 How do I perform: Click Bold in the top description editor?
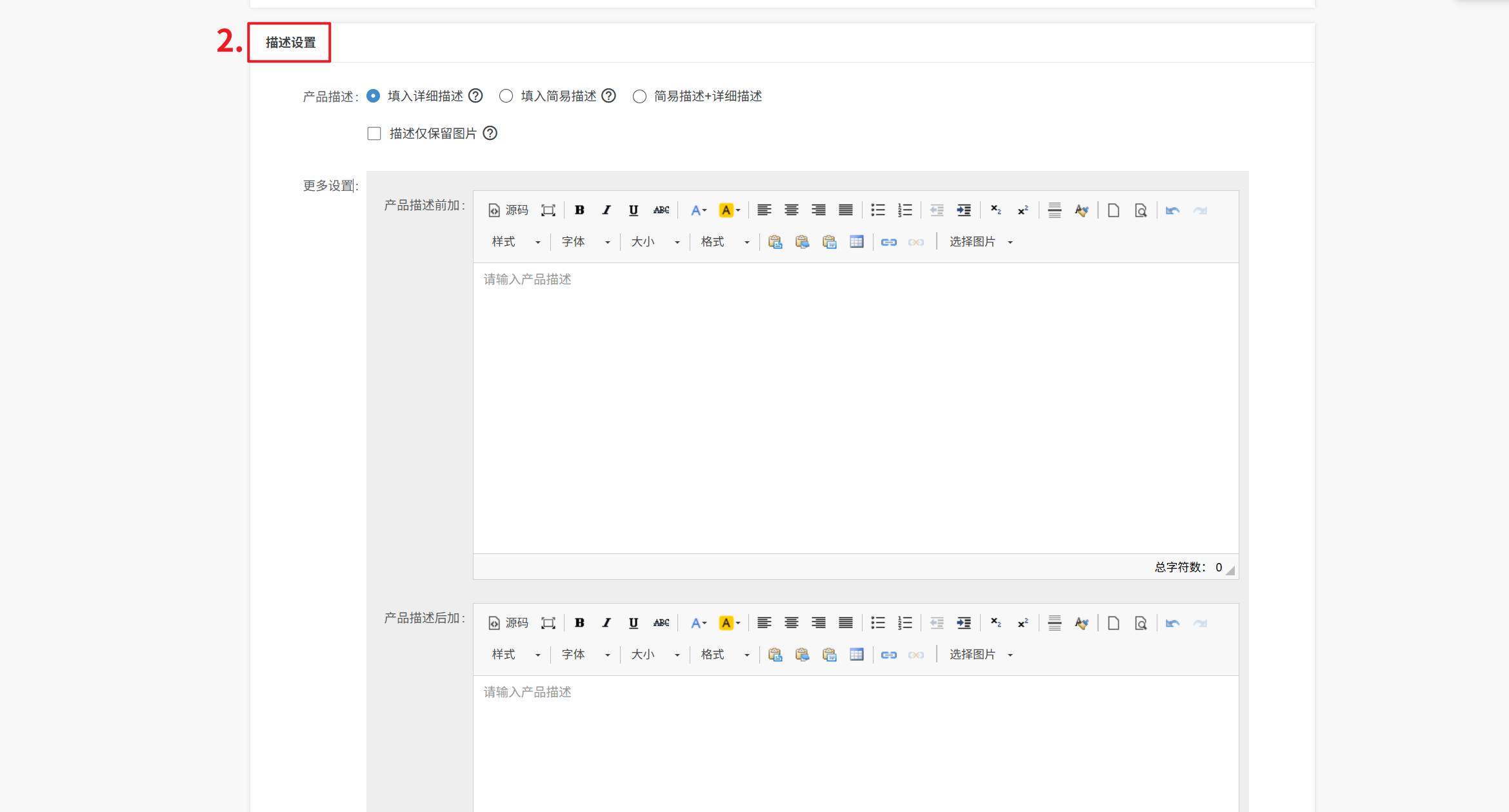click(x=579, y=210)
